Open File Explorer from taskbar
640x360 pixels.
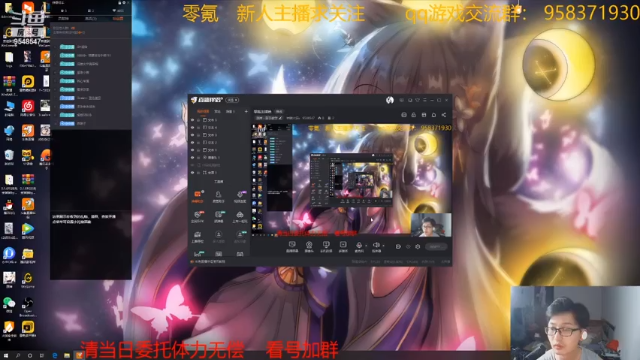click(x=67, y=356)
